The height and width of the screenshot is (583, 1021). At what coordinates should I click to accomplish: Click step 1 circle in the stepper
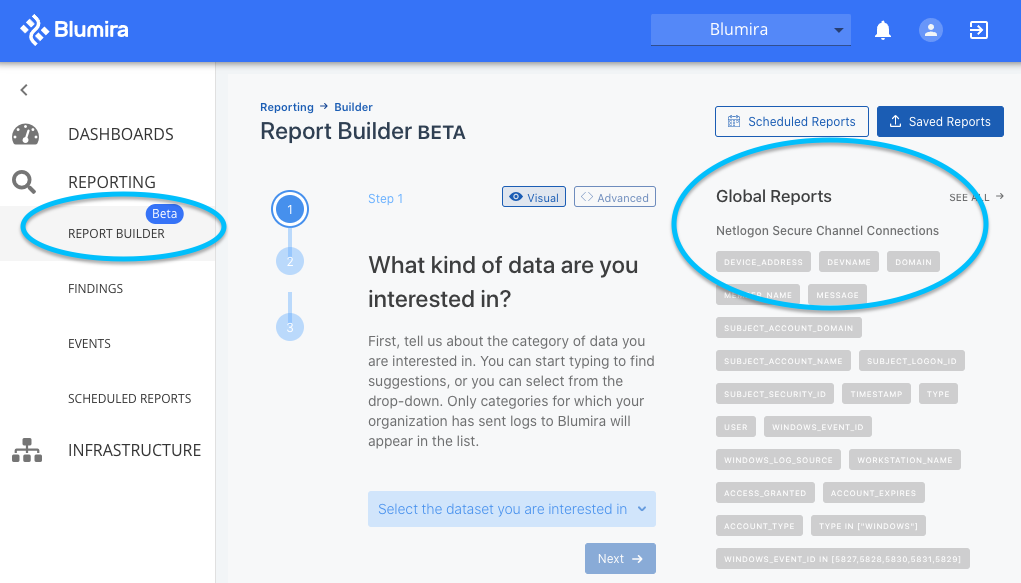pyautogui.click(x=290, y=210)
